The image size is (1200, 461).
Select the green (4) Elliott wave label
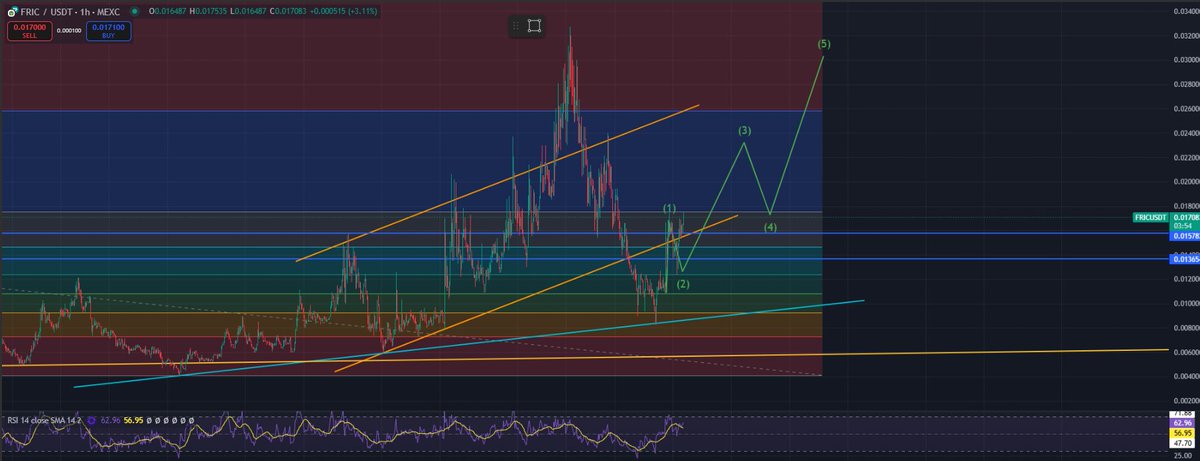[x=771, y=226]
